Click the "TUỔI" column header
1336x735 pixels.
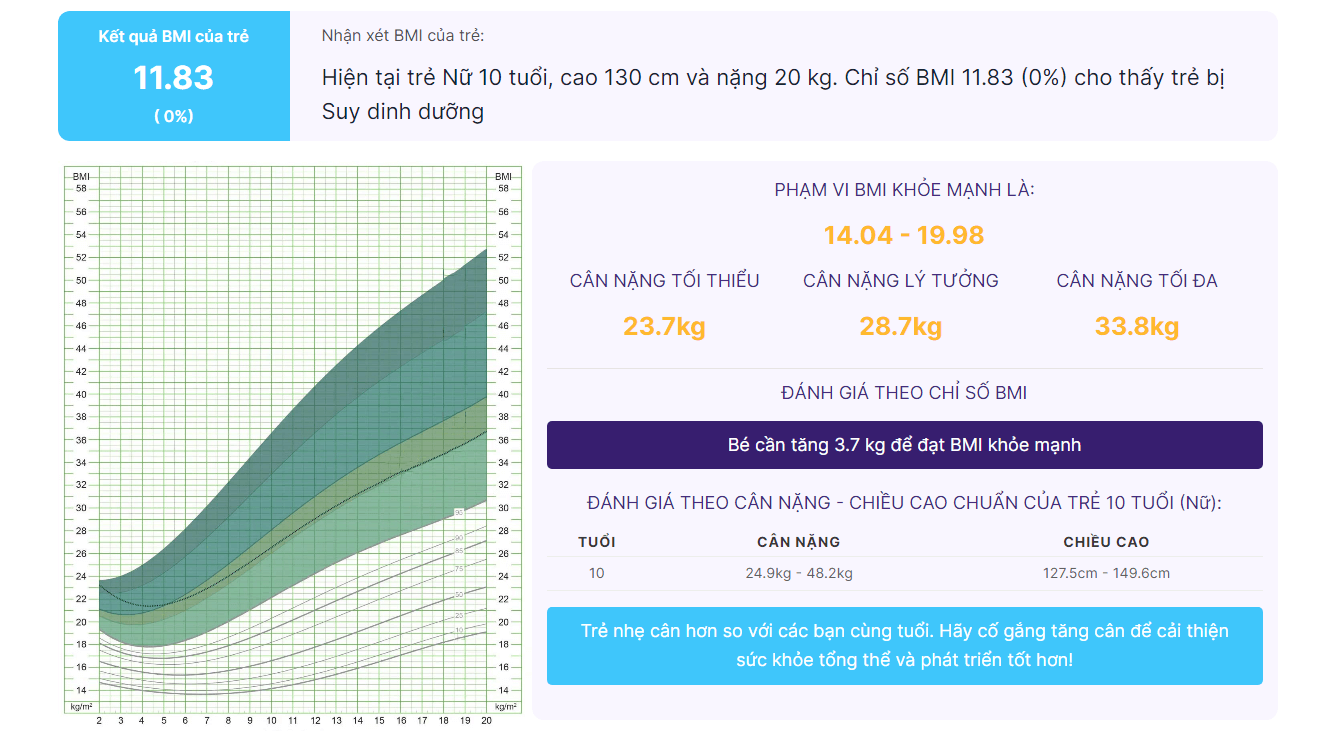pos(597,540)
